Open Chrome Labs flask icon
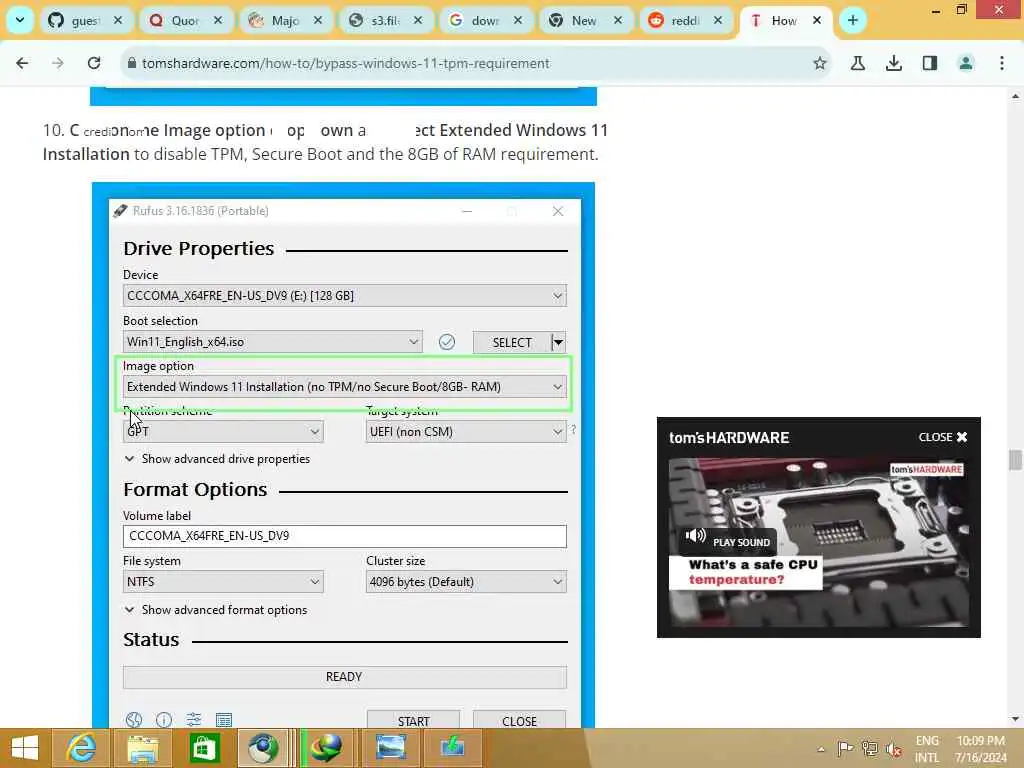The image size is (1024, 768). (857, 63)
